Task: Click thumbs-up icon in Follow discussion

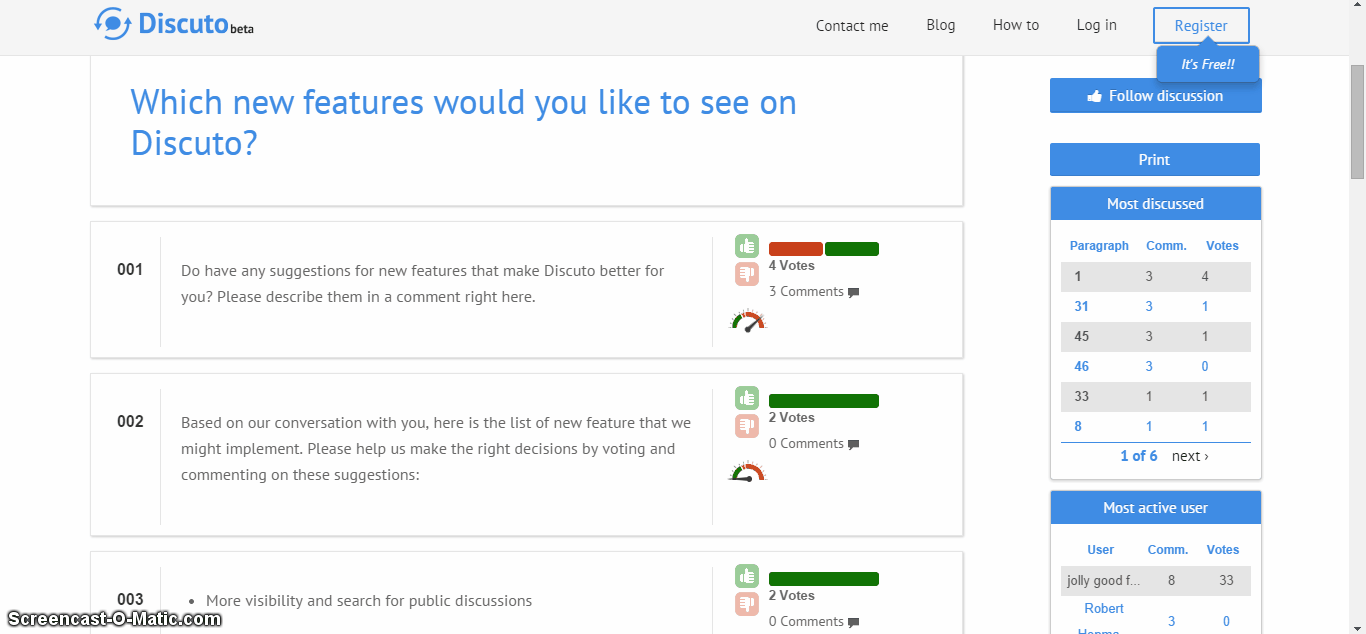Action: [1095, 96]
